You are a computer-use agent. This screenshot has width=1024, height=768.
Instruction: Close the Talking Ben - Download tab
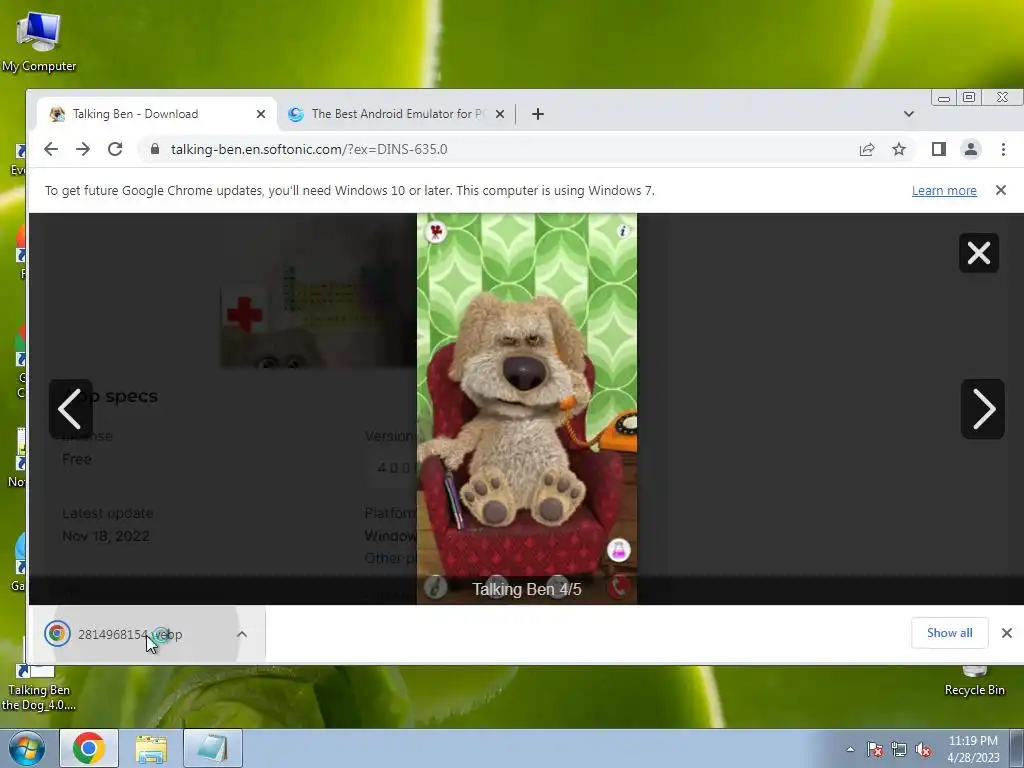pyautogui.click(x=261, y=114)
